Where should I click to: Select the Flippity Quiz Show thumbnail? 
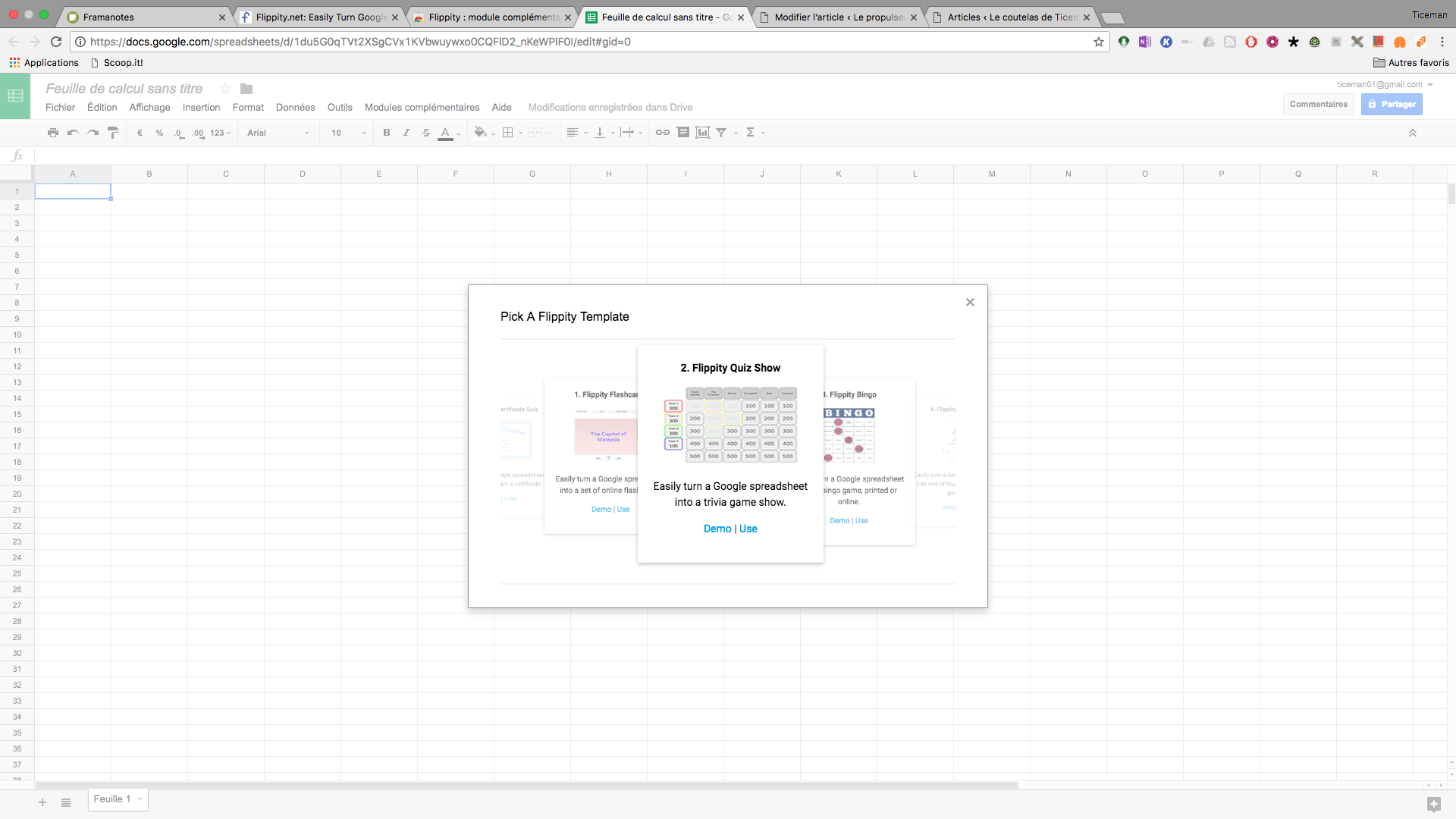click(x=730, y=425)
